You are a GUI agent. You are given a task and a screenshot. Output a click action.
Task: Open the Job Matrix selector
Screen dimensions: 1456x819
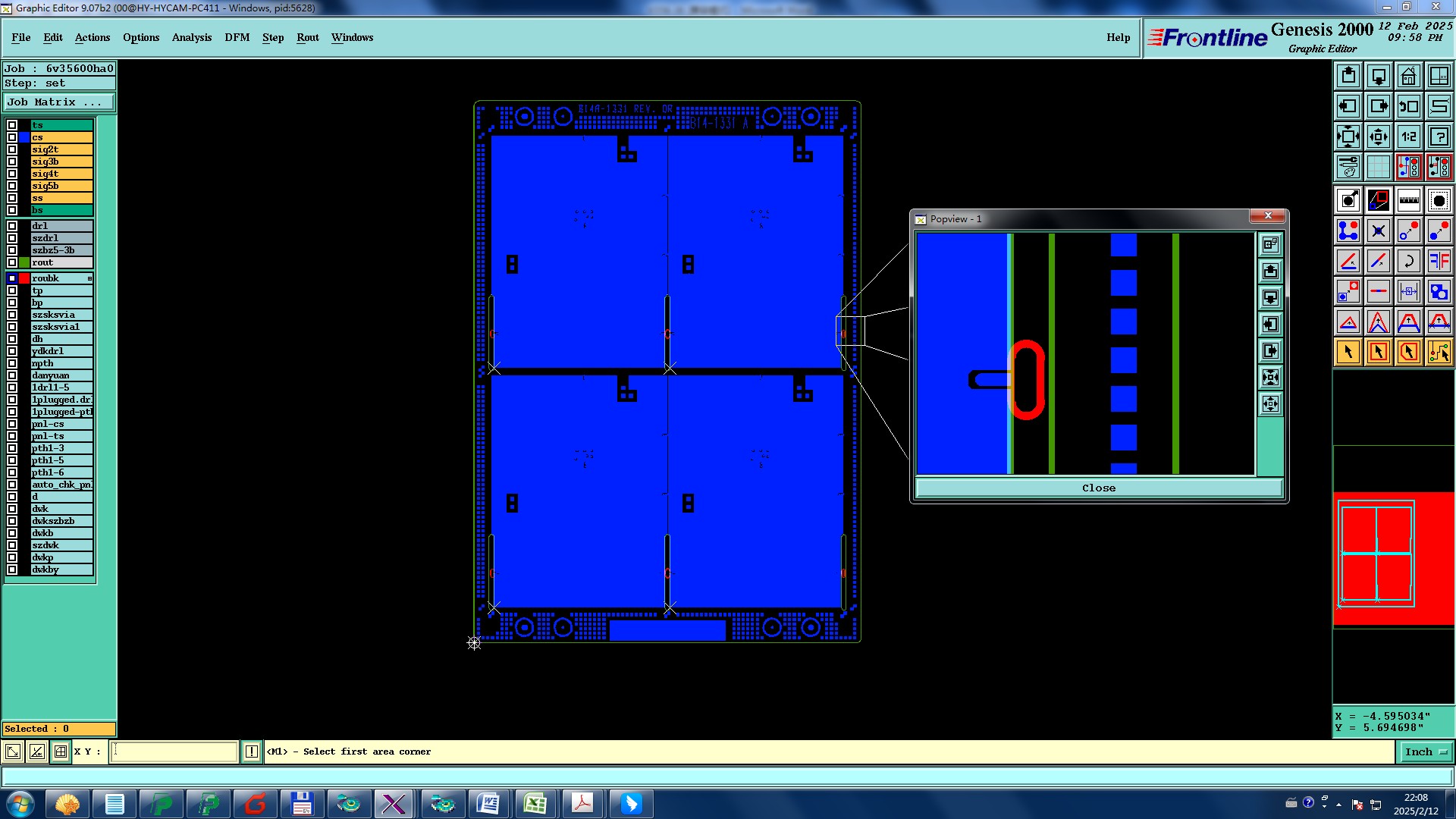pyautogui.click(x=59, y=102)
